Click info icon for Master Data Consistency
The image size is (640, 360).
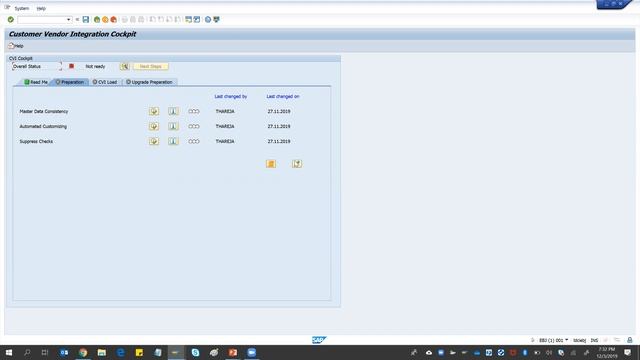[x=173, y=111]
